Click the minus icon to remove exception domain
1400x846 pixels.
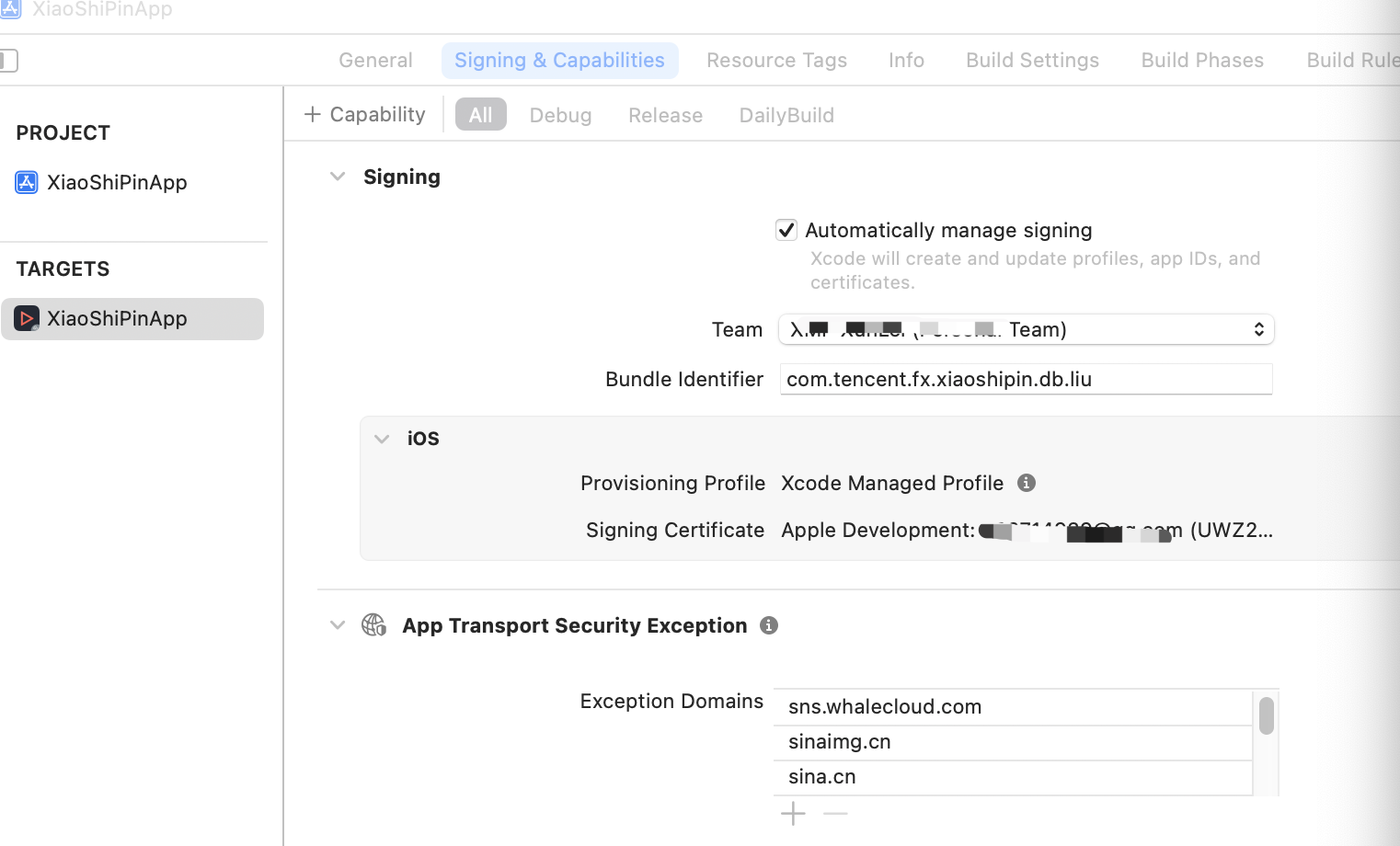[x=835, y=814]
